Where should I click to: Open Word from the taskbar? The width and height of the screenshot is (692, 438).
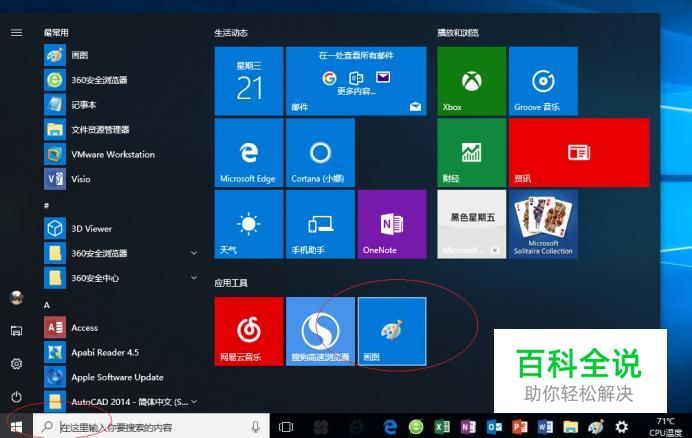click(x=545, y=427)
